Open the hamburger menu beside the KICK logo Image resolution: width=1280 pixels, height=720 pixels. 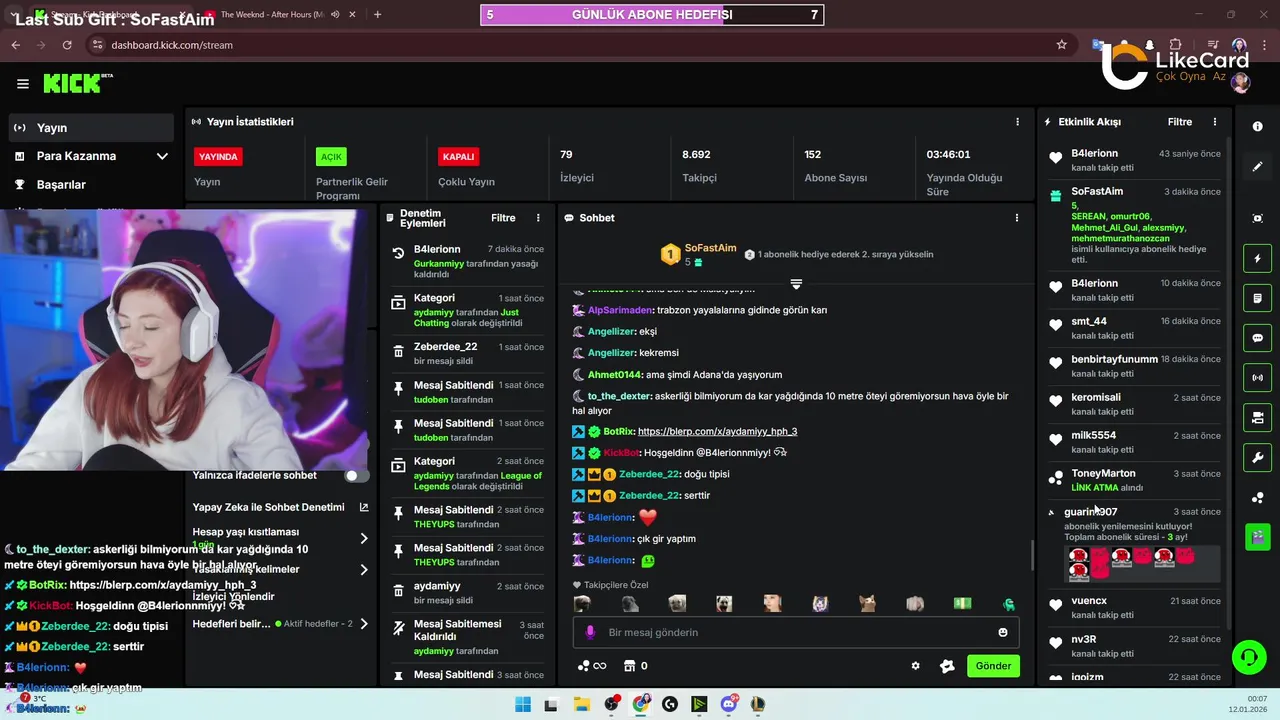pyautogui.click(x=22, y=84)
